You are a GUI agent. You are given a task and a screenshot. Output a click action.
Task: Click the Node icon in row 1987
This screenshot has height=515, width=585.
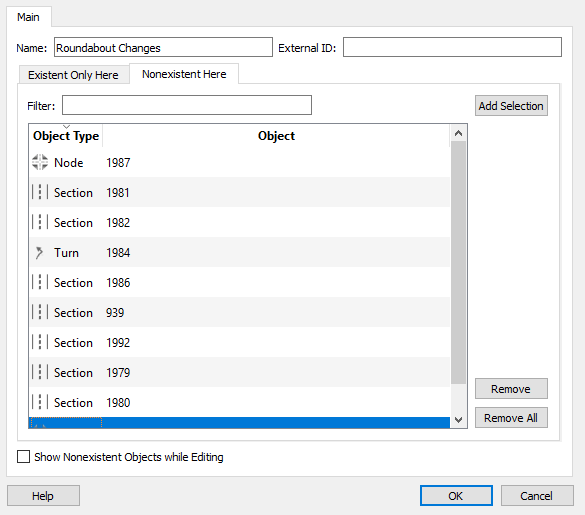40,162
